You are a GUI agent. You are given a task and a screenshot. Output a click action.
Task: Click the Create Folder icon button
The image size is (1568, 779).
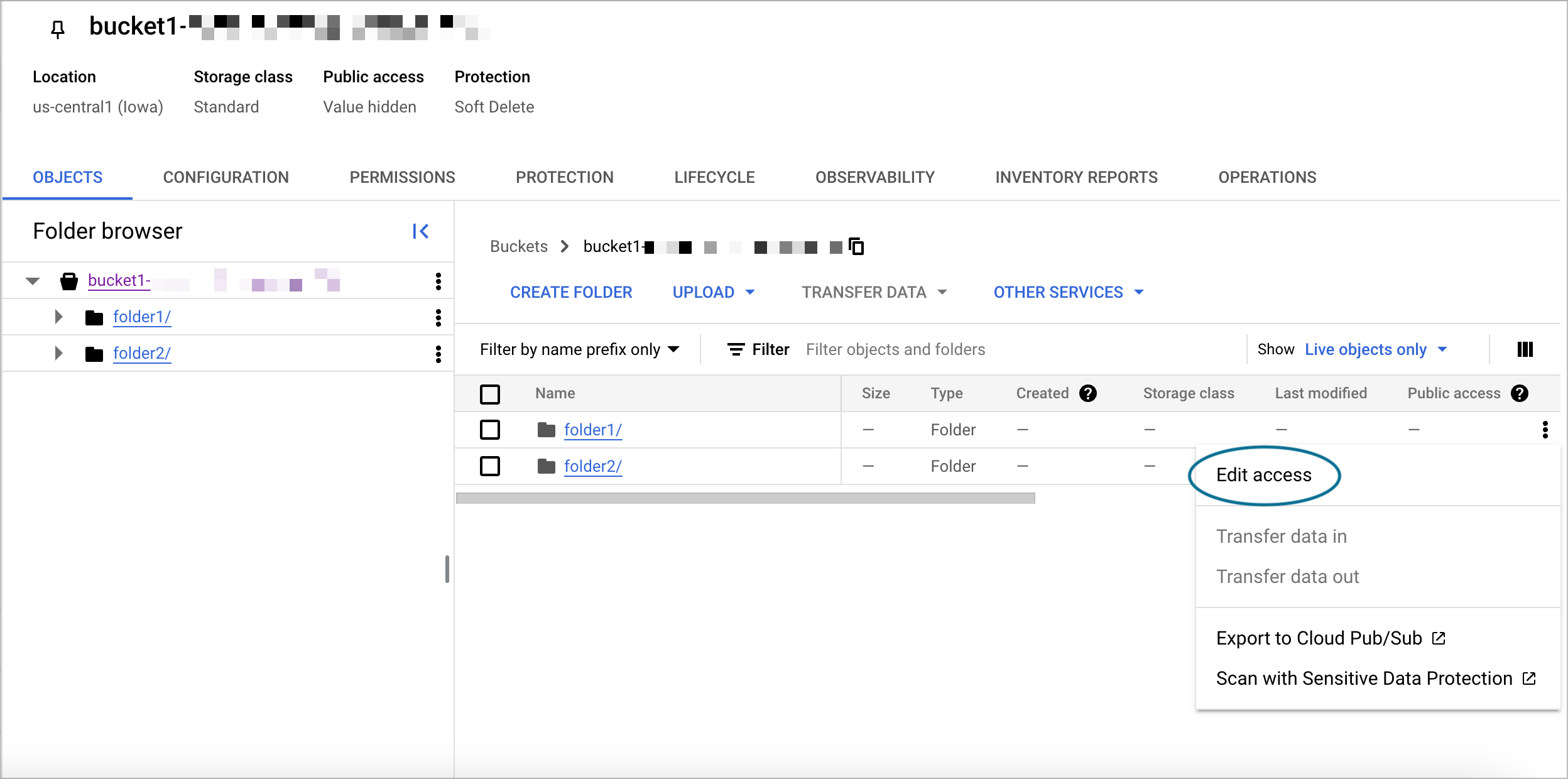(x=571, y=292)
